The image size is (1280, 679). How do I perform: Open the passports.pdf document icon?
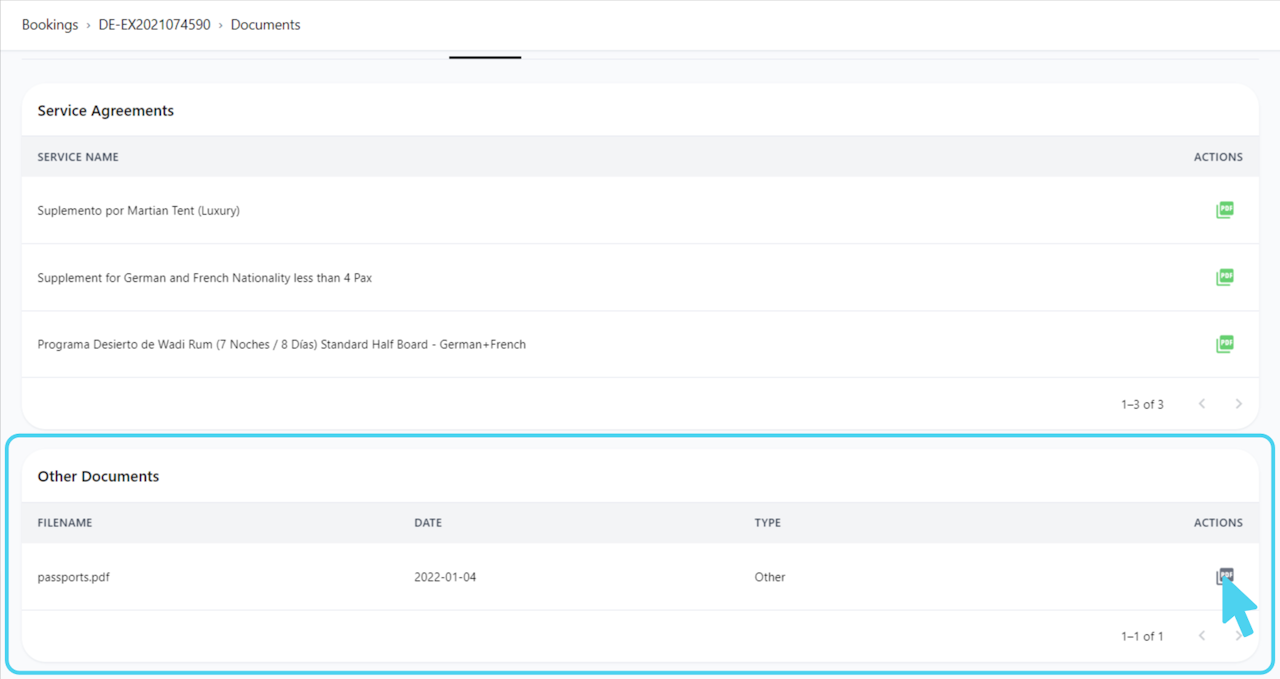1225,576
